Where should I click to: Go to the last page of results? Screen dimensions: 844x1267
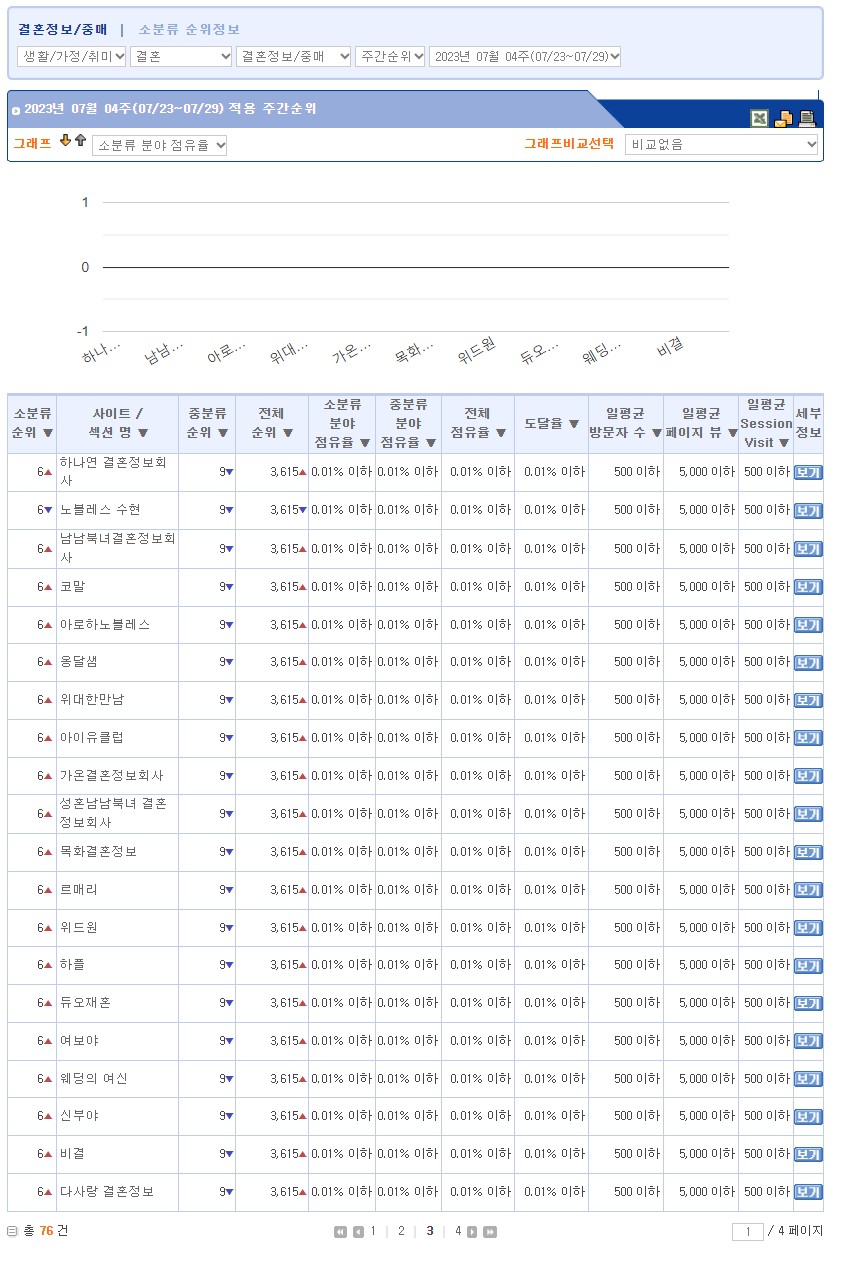[490, 1232]
